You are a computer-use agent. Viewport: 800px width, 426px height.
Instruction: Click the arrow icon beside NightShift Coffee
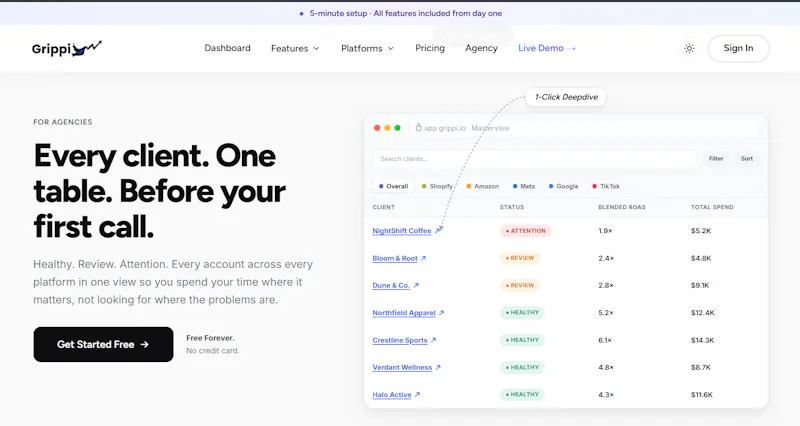point(438,231)
